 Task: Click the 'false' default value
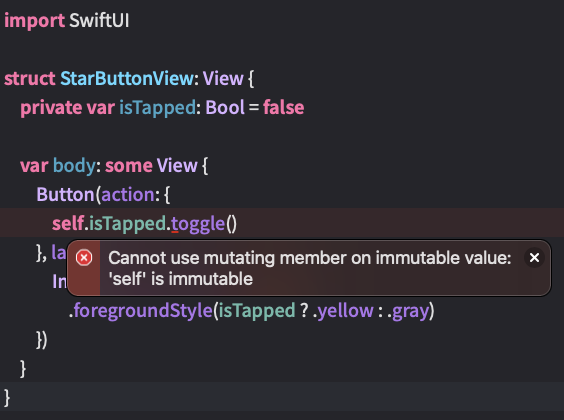pyautogui.click(x=283, y=108)
